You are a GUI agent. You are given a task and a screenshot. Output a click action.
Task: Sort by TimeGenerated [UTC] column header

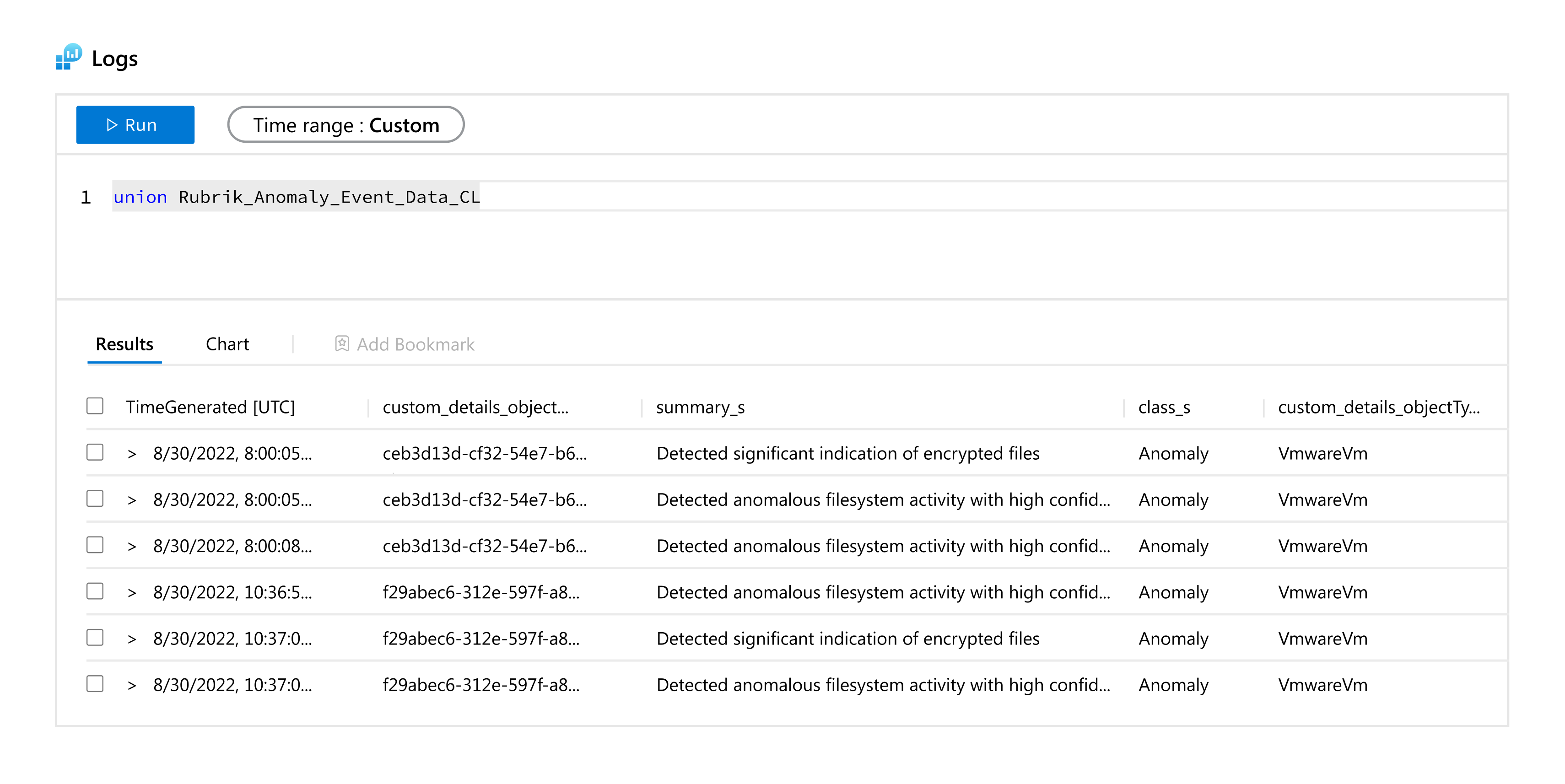(x=210, y=407)
